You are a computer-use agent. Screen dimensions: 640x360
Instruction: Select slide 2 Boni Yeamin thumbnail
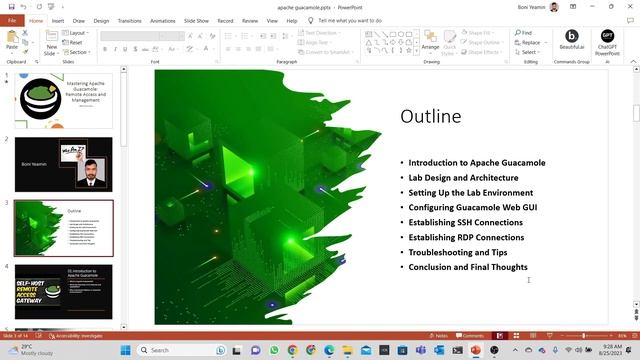[64, 164]
